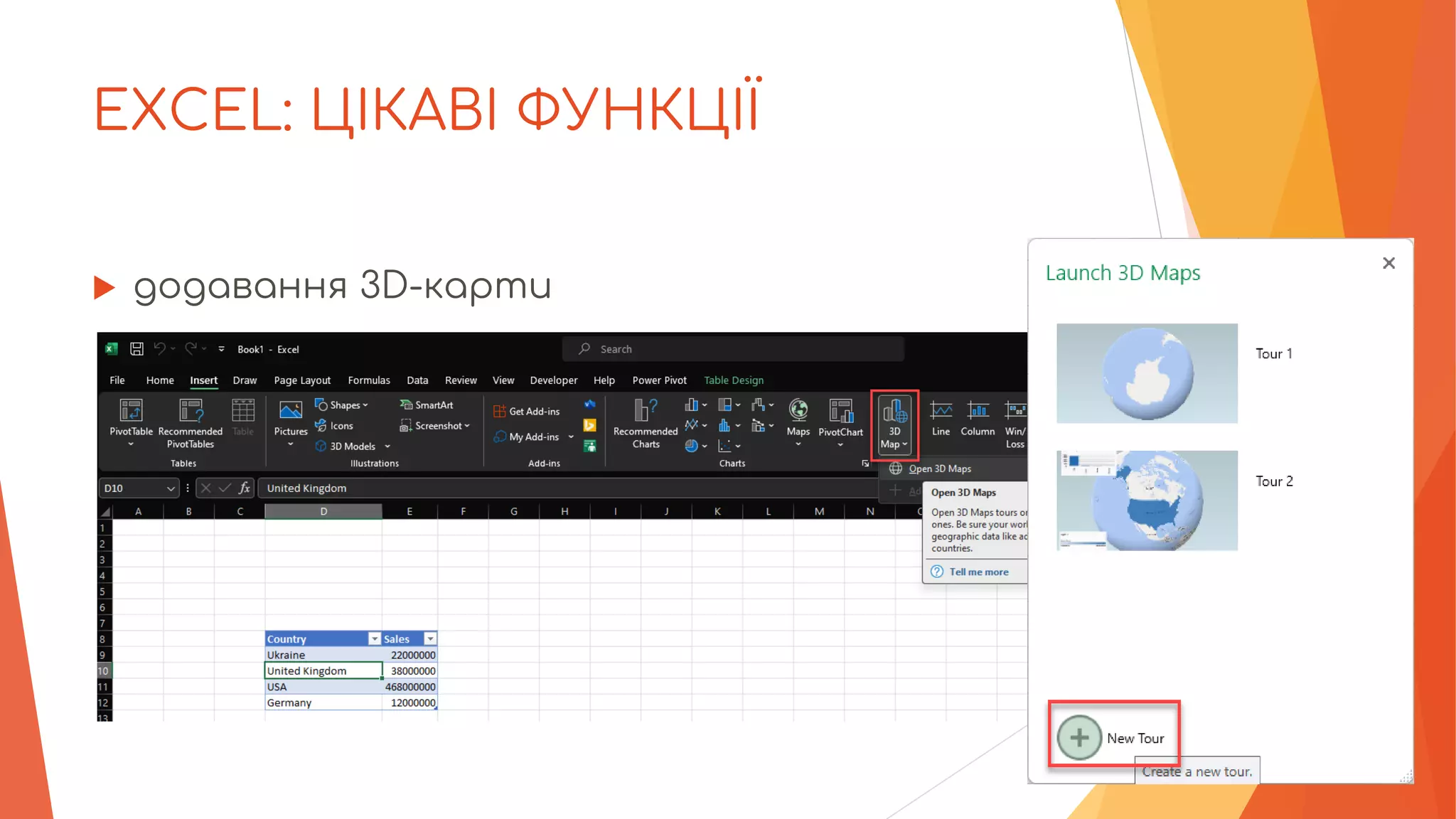Open Recommended PivotTables

(x=190, y=422)
